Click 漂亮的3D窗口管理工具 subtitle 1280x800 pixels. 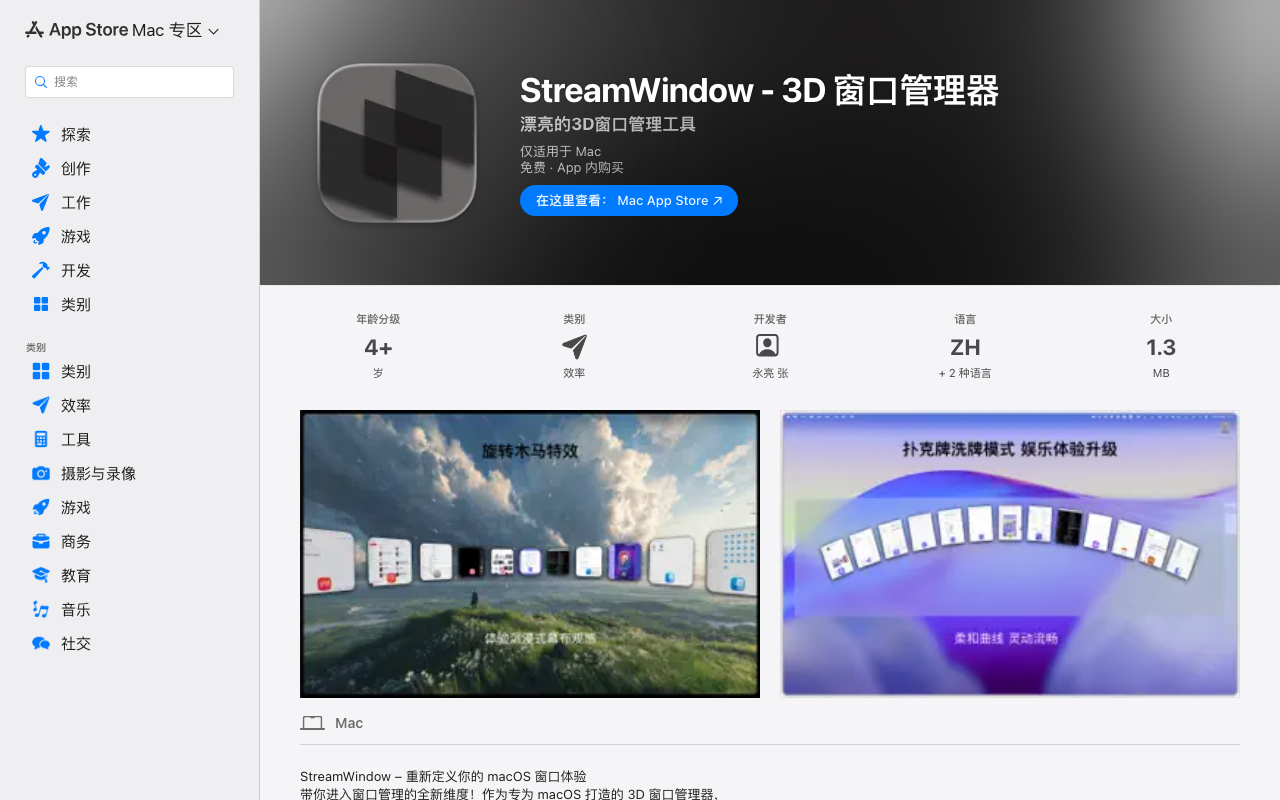coord(608,124)
